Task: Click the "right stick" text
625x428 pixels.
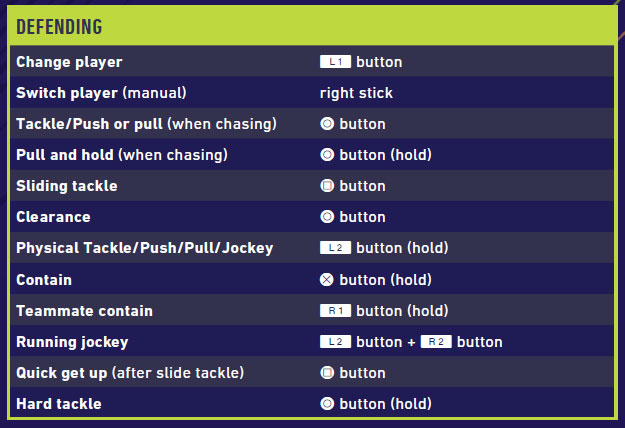Action: coord(356,93)
